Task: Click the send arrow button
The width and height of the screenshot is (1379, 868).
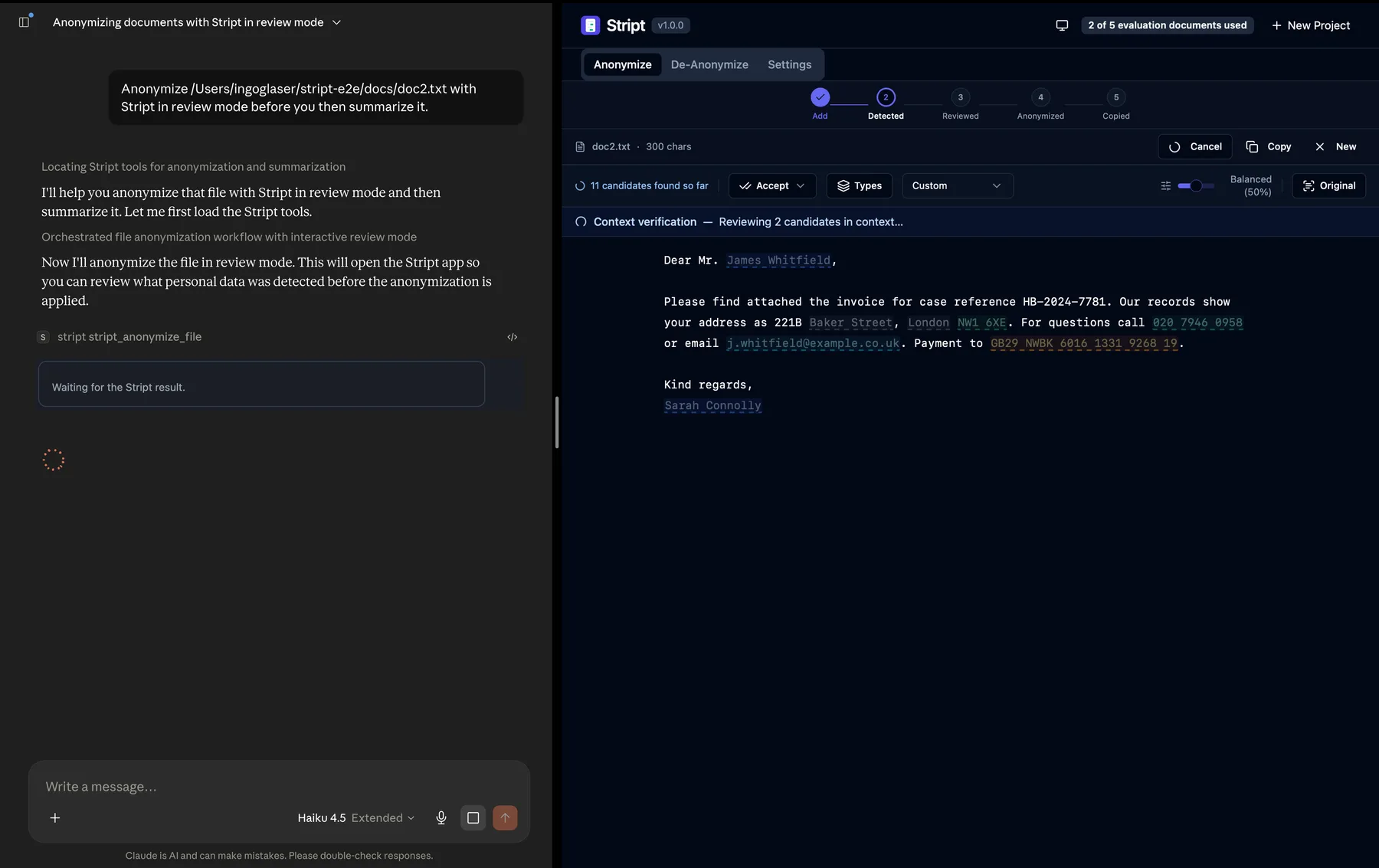Action: [505, 817]
